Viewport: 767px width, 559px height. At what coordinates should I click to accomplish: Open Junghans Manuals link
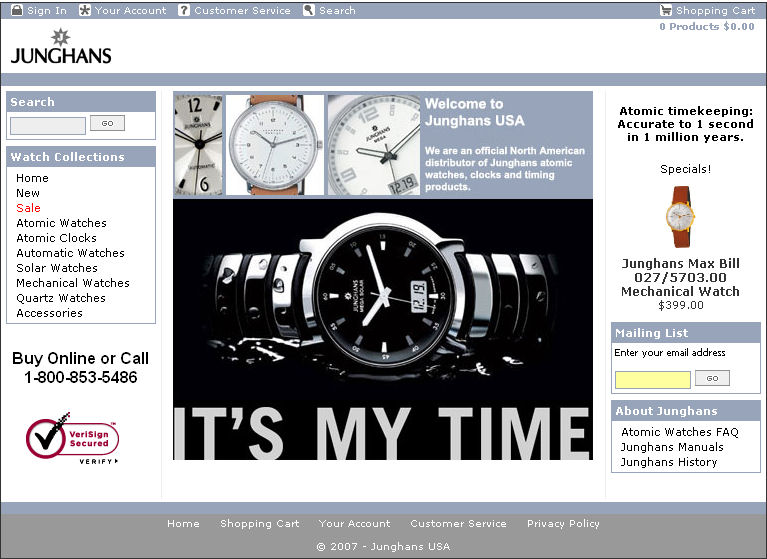672,447
